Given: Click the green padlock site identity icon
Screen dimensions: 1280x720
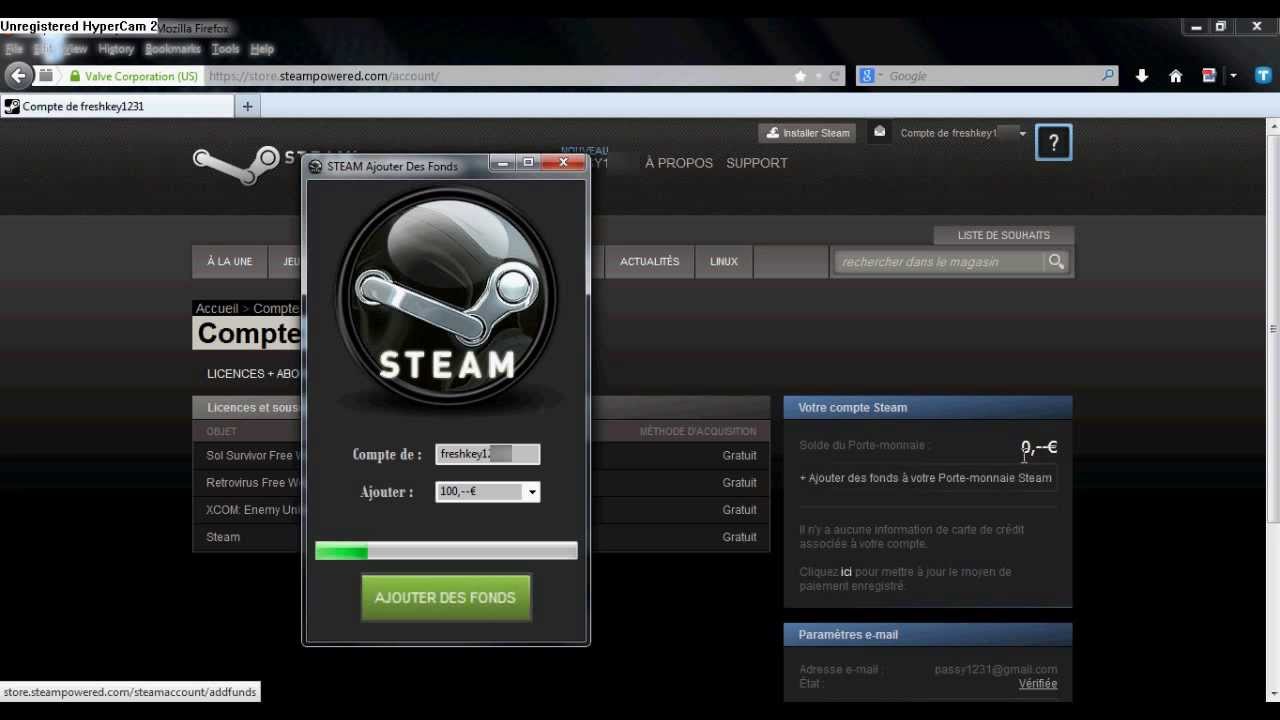Looking at the screenshot, I should click(x=74, y=76).
